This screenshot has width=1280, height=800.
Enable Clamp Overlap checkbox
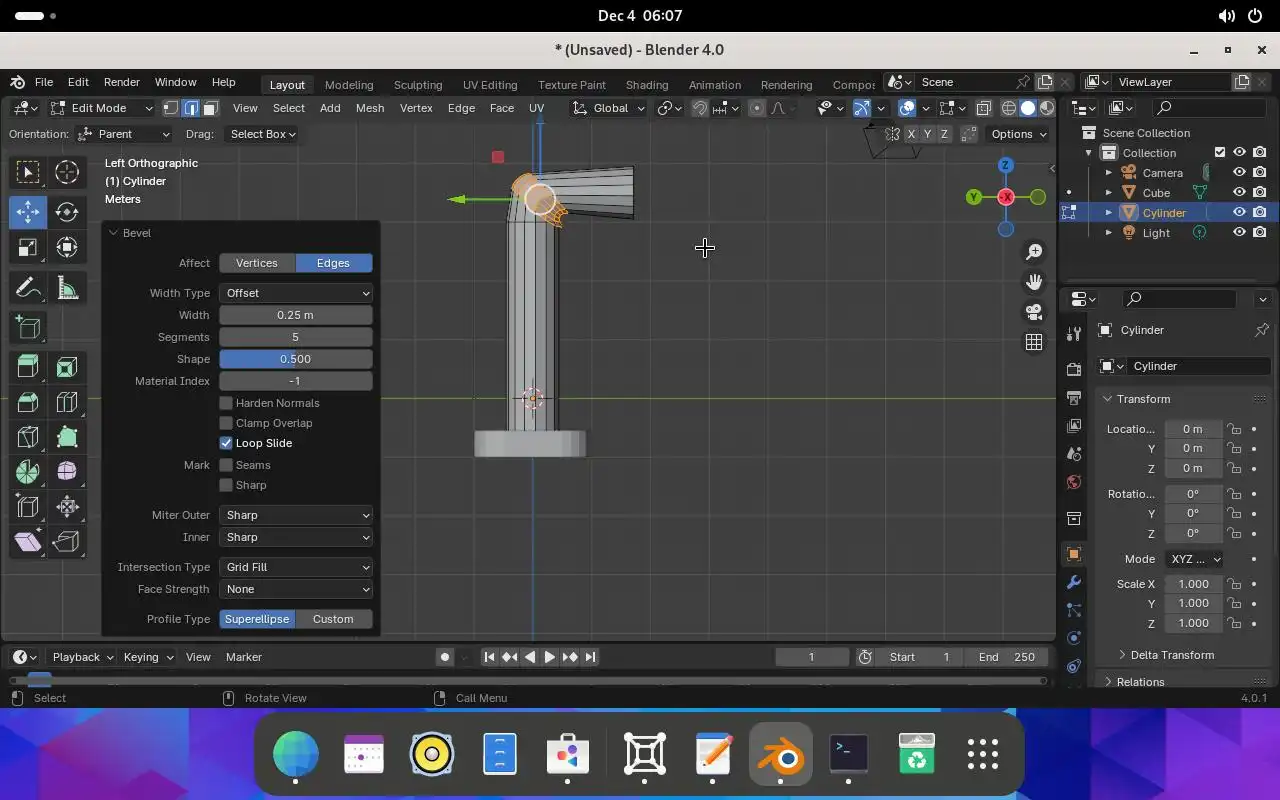pyautogui.click(x=226, y=423)
